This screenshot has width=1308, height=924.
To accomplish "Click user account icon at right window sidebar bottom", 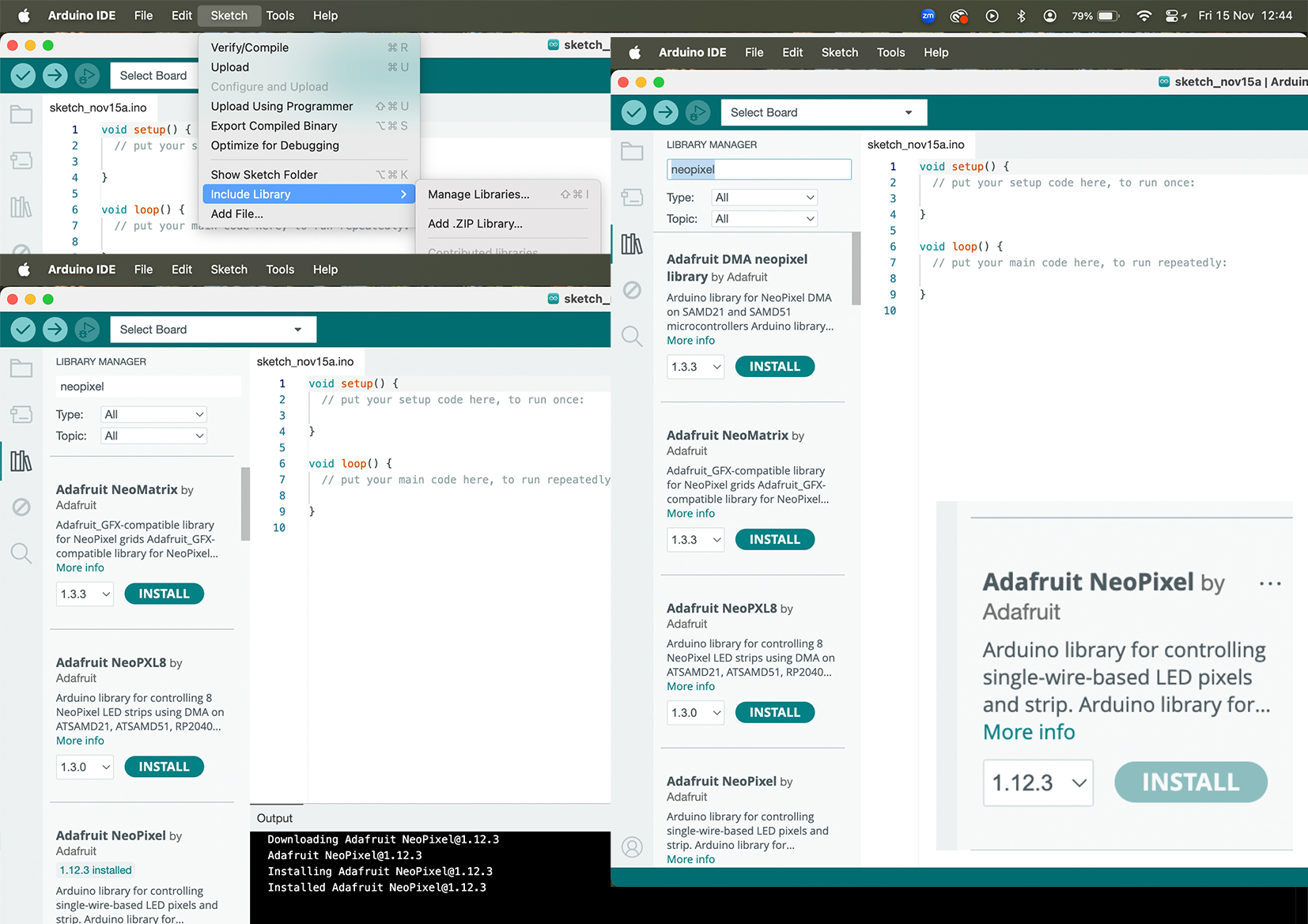I will tap(632, 847).
